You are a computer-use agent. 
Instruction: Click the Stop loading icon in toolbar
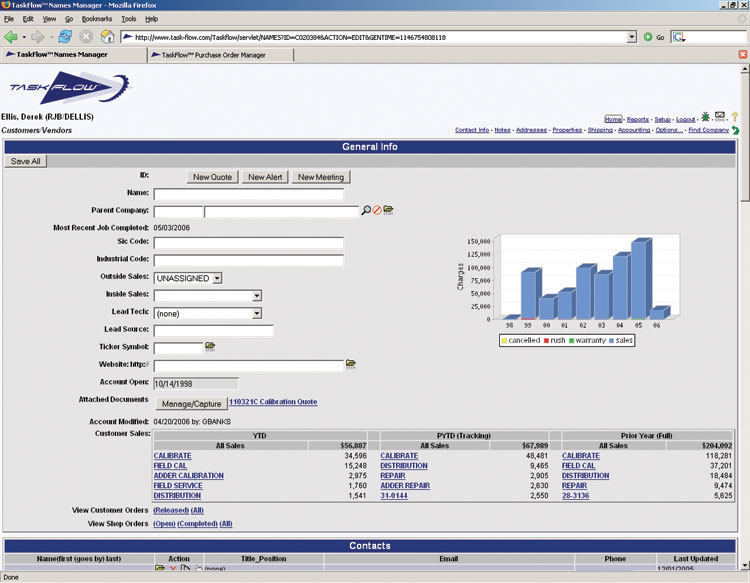(86, 37)
